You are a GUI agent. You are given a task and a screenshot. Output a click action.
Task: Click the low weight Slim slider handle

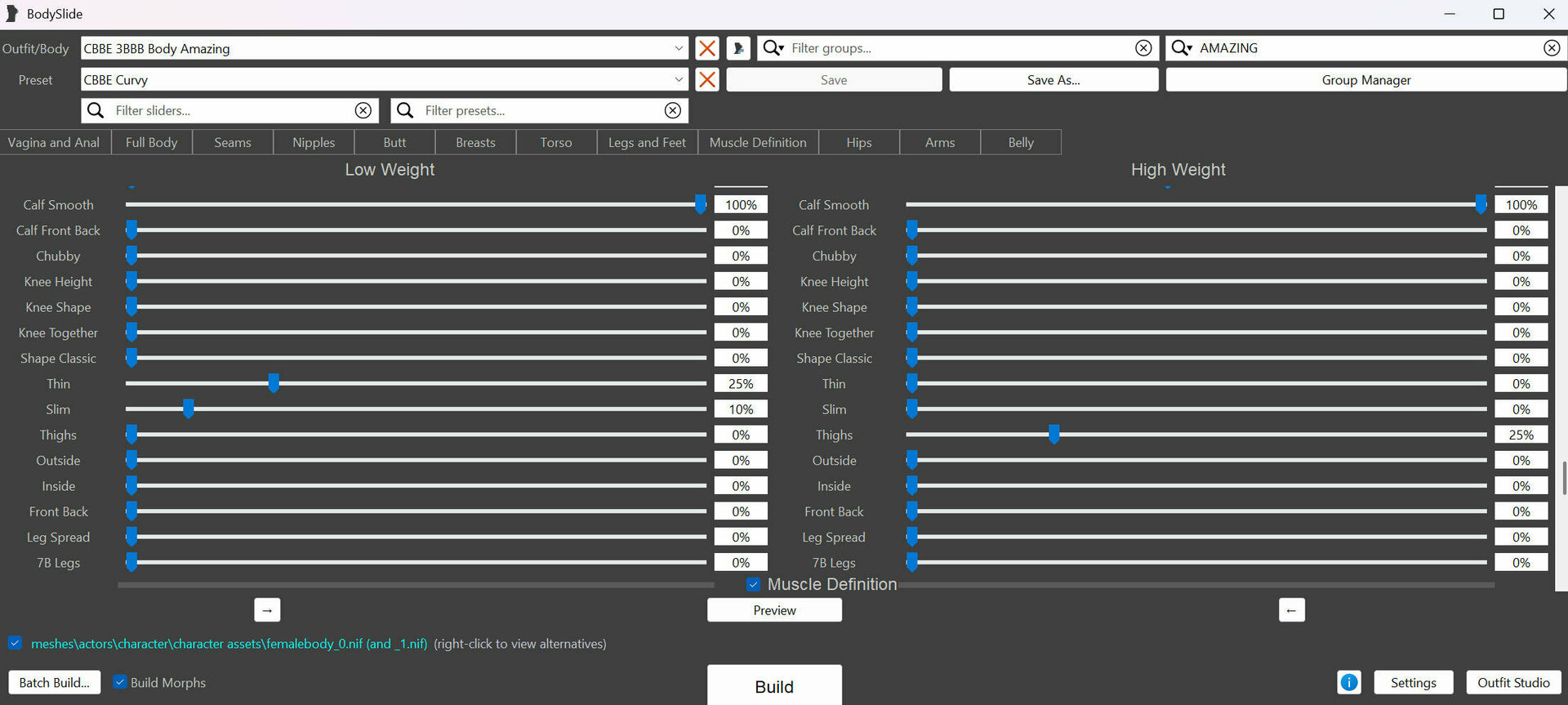(x=189, y=408)
